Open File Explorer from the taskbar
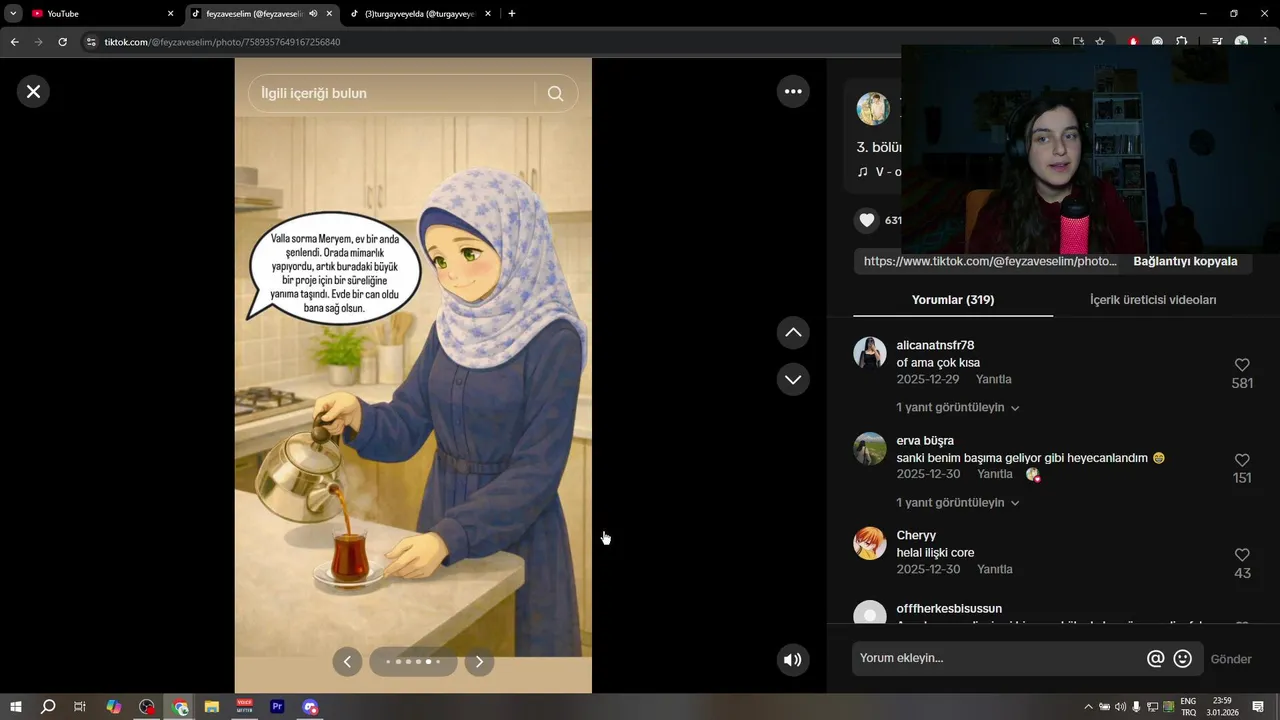This screenshot has height=720, width=1280. [212, 707]
